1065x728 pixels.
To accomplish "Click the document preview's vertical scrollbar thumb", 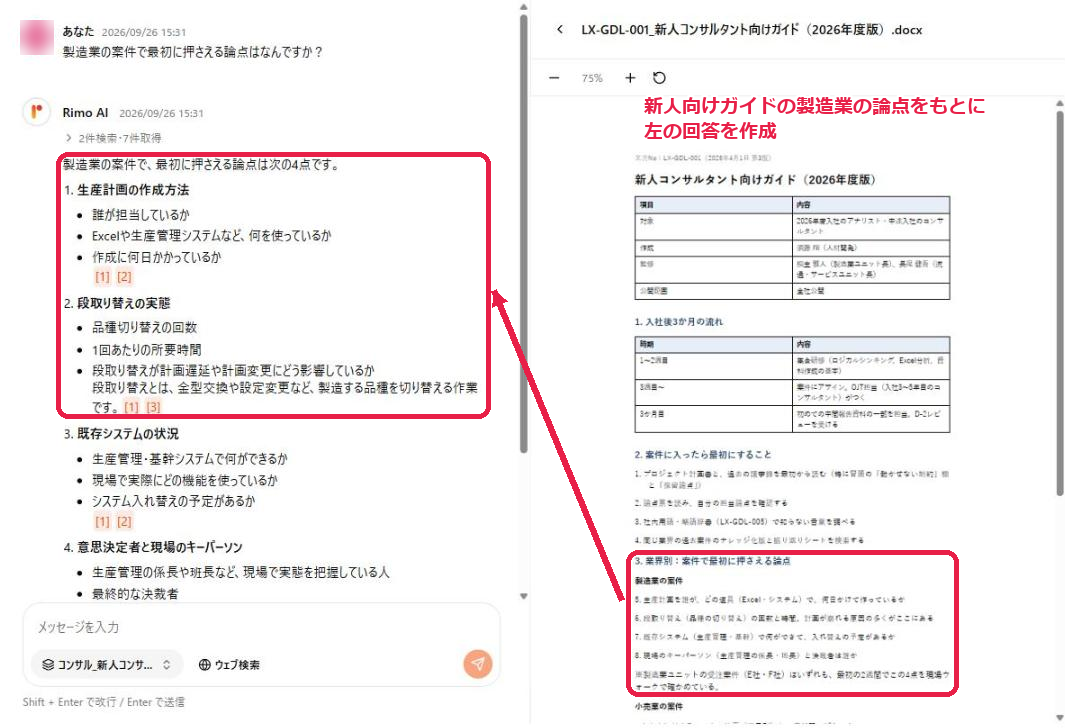I will (1060, 302).
